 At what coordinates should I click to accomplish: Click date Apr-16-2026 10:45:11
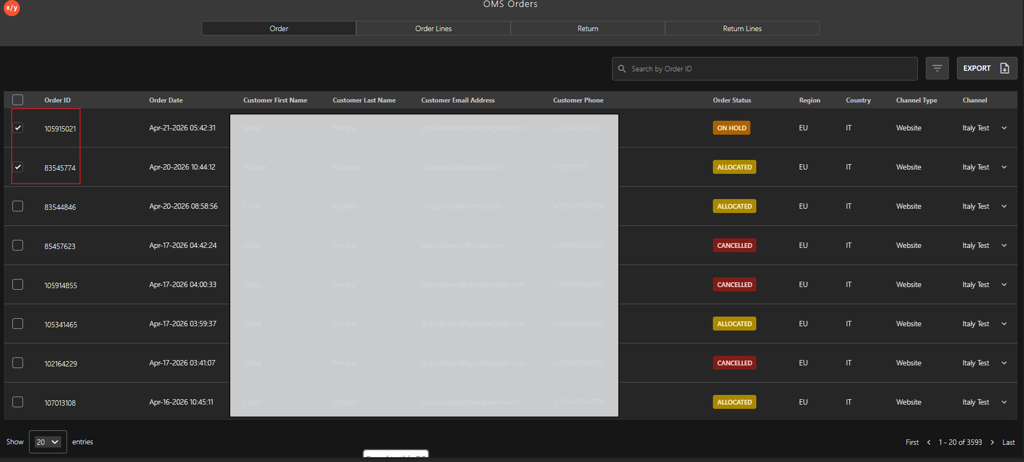(x=182, y=402)
